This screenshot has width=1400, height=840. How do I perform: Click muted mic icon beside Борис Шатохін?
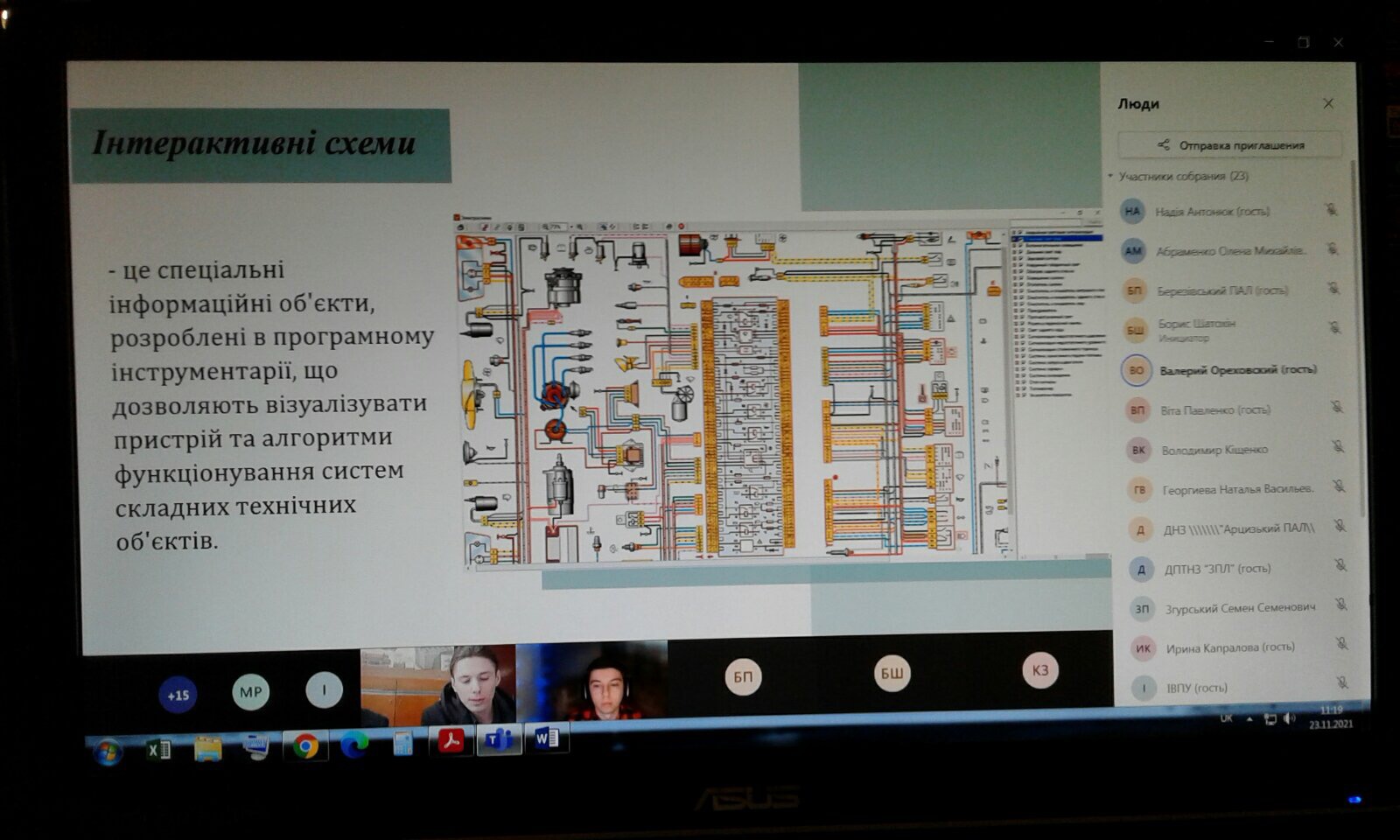[x=1333, y=328]
